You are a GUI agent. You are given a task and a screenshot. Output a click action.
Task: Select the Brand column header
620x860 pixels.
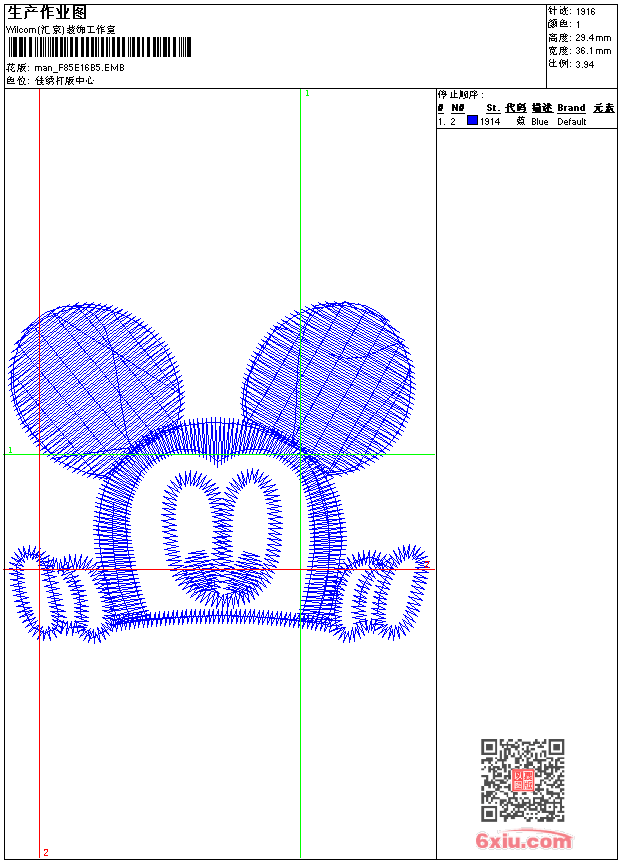click(x=571, y=108)
